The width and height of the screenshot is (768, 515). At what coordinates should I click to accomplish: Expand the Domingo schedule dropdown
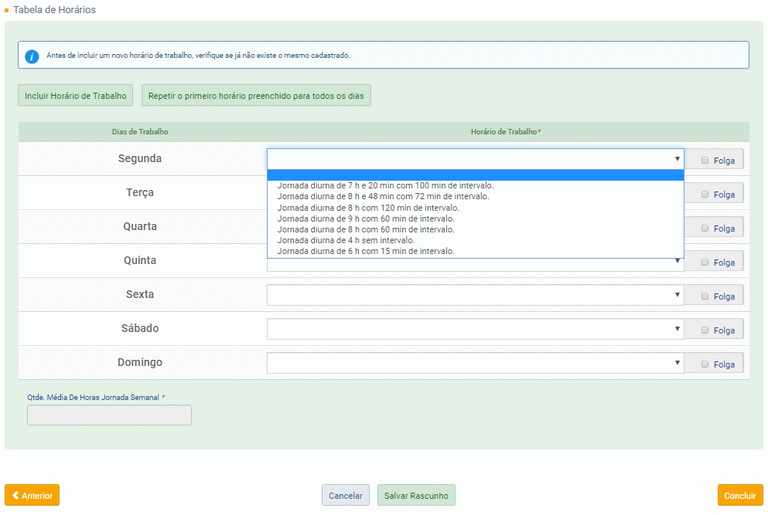(x=475, y=363)
